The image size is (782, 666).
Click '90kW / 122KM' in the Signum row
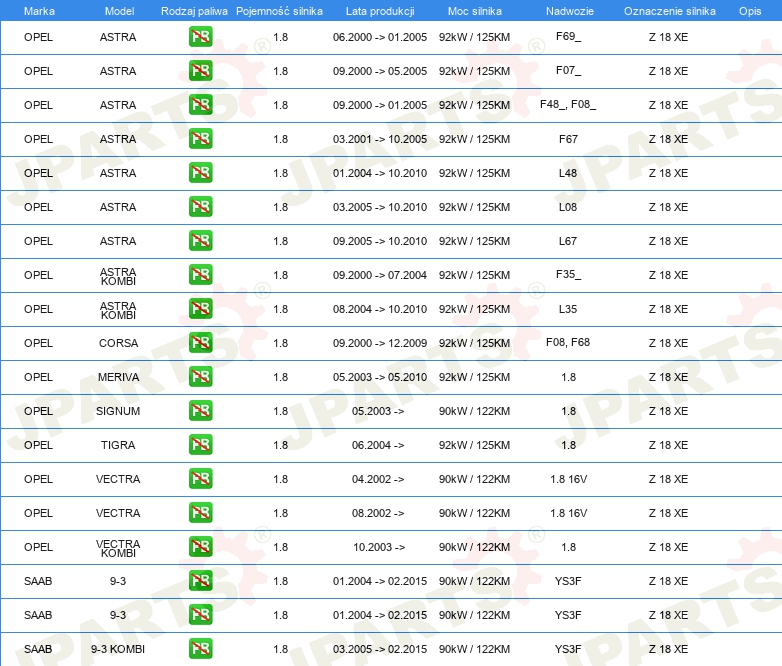[474, 411]
